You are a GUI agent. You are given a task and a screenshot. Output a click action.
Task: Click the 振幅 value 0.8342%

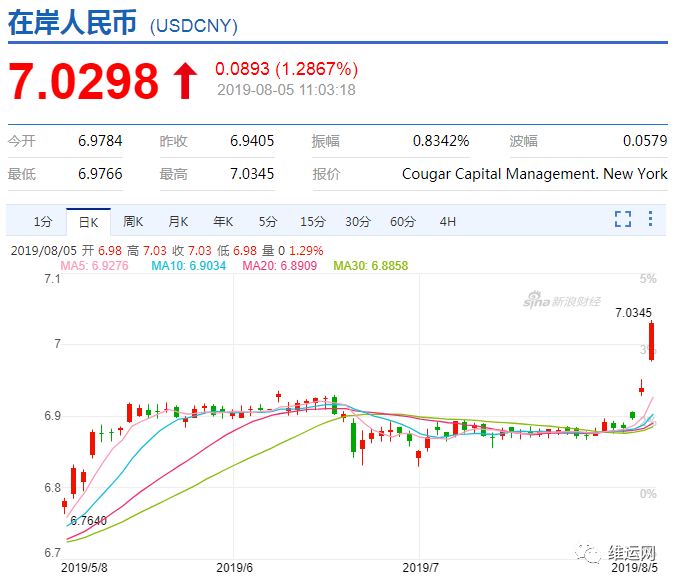(441, 141)
